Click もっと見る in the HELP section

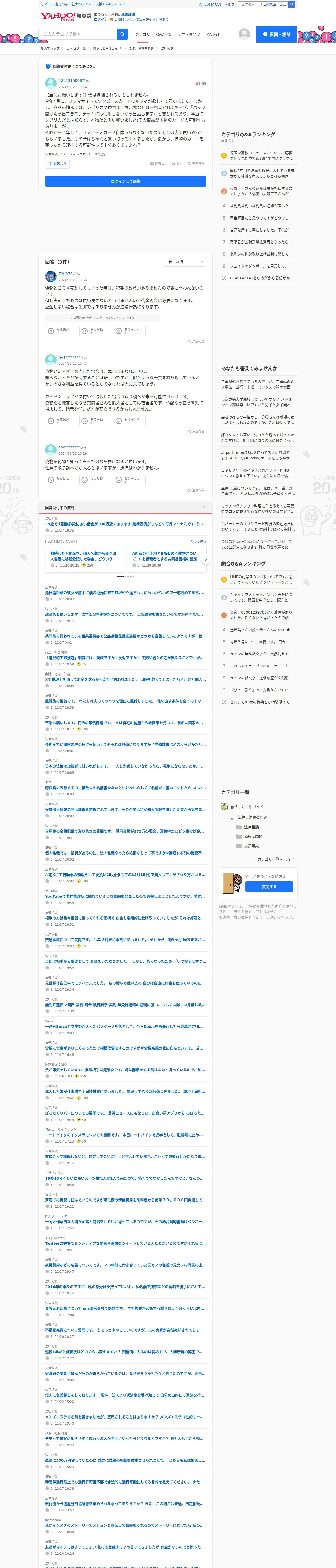tap(198, 541)
